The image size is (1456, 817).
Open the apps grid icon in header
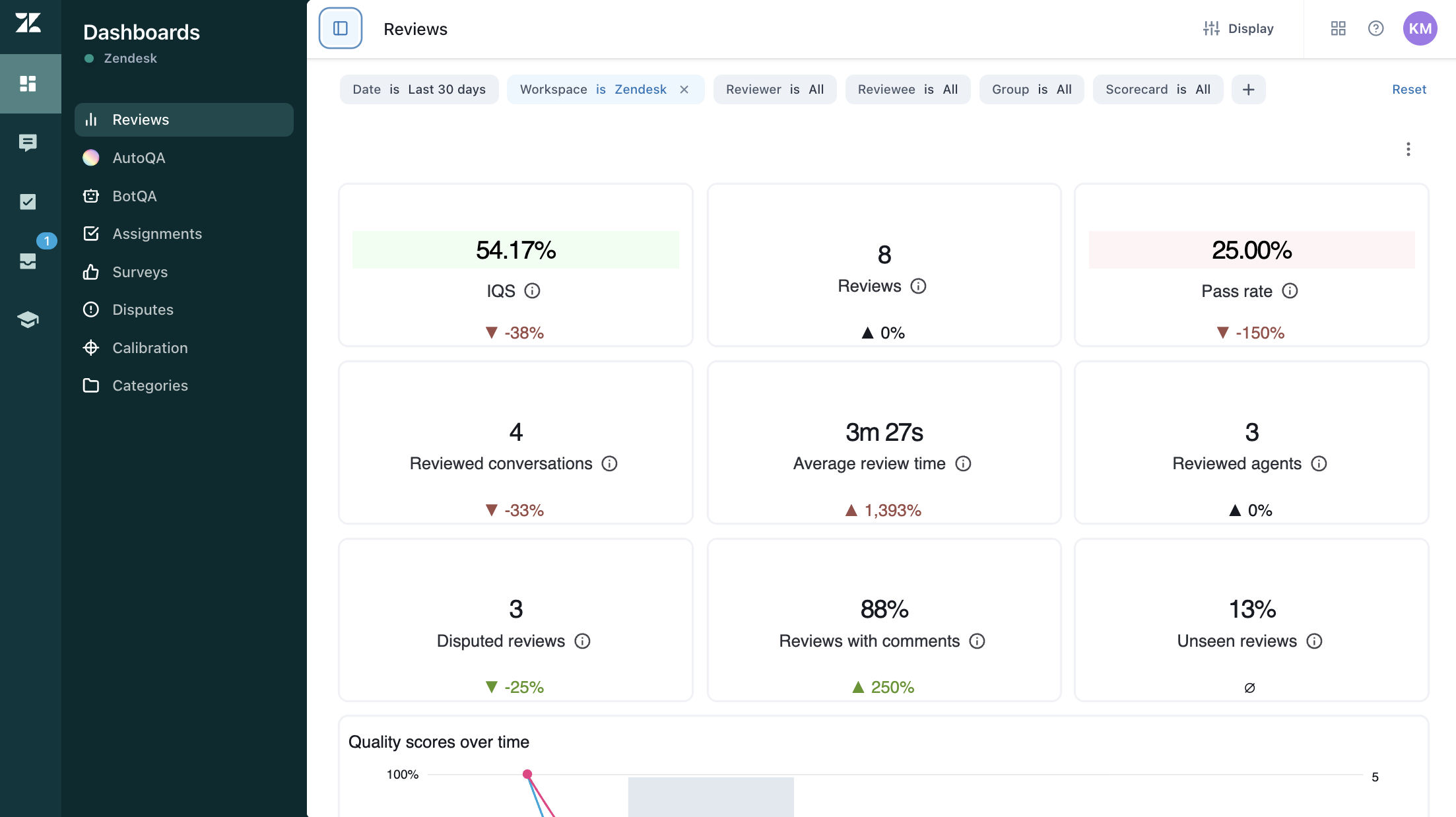click(1338, 28)
